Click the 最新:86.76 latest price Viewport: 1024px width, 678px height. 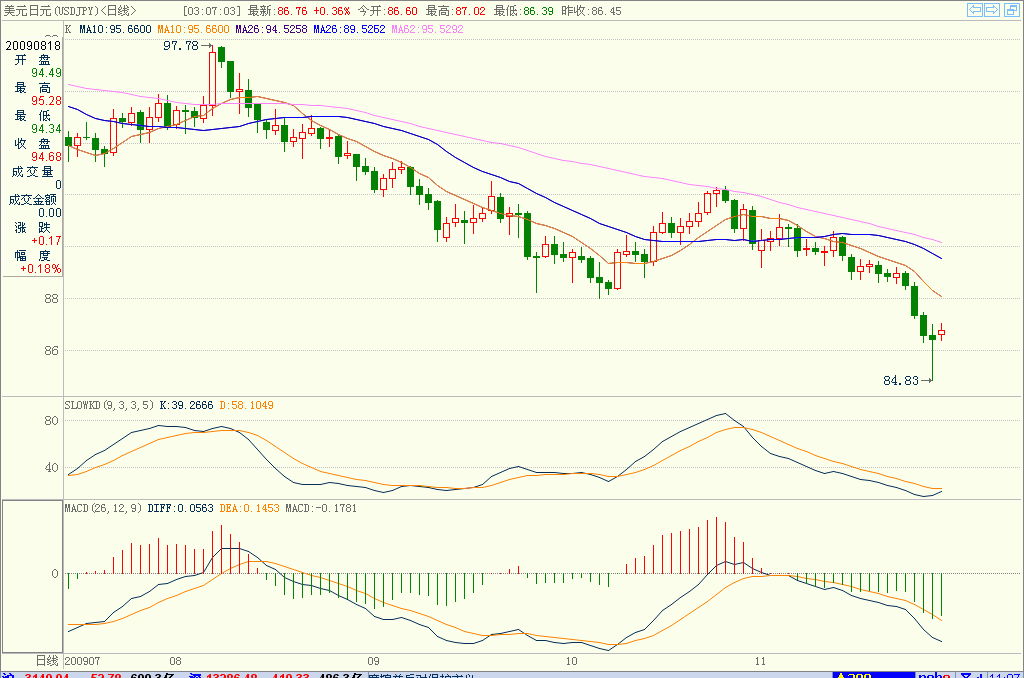point(278,11)
